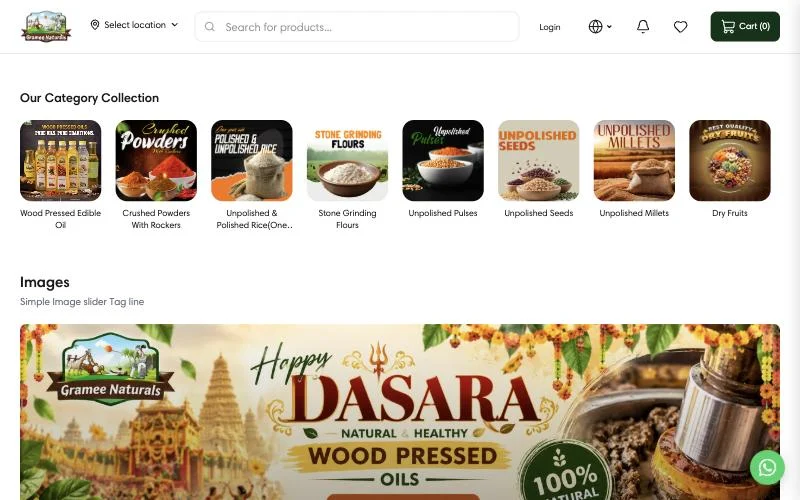The image size is (800, 500).
Task: View the Unpolished Millets category image
Action: 634,160
